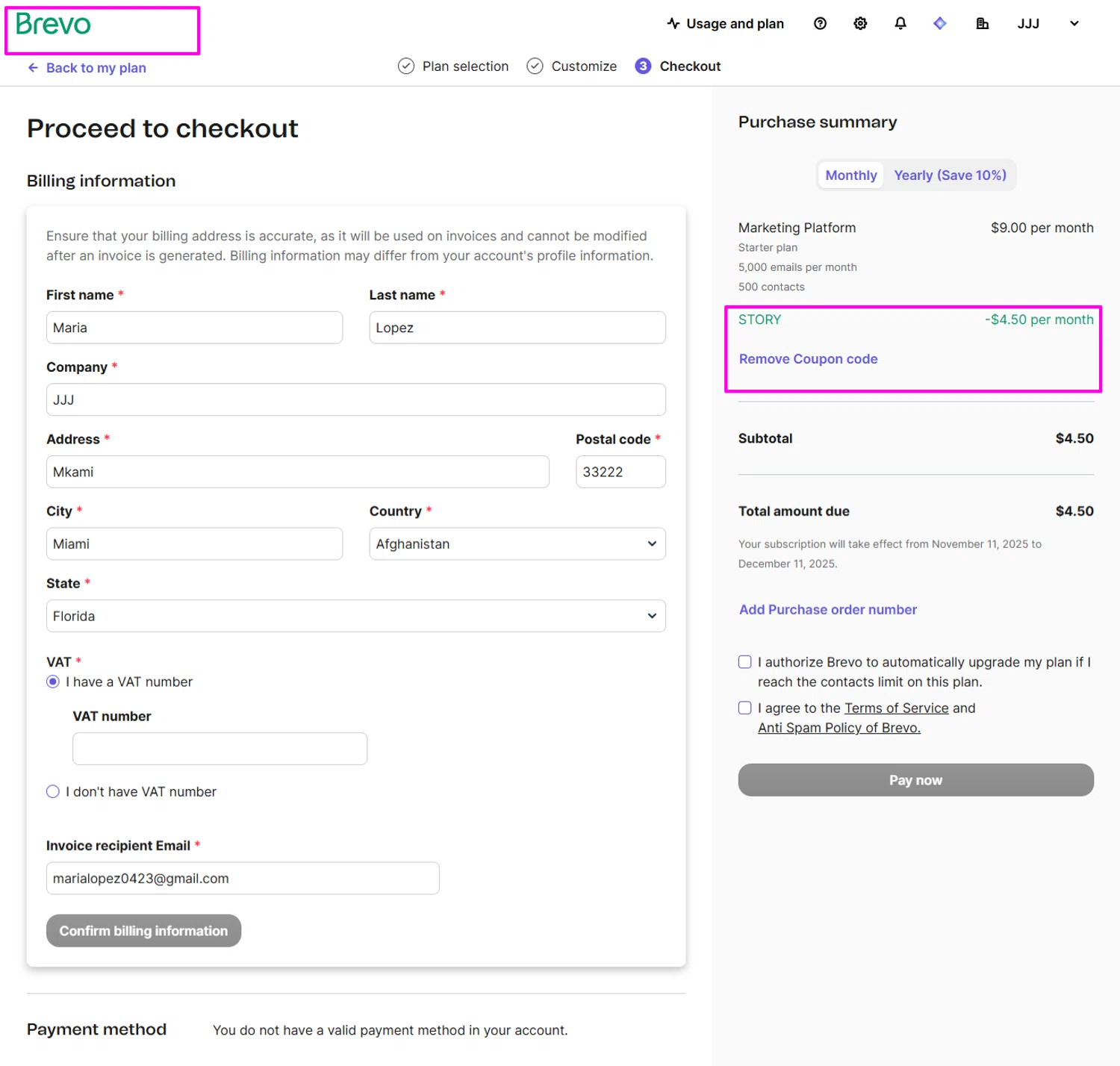Open the Terms of Service link
Image resolution: width=1120 pixels, height=1066 pixels.
896,708
